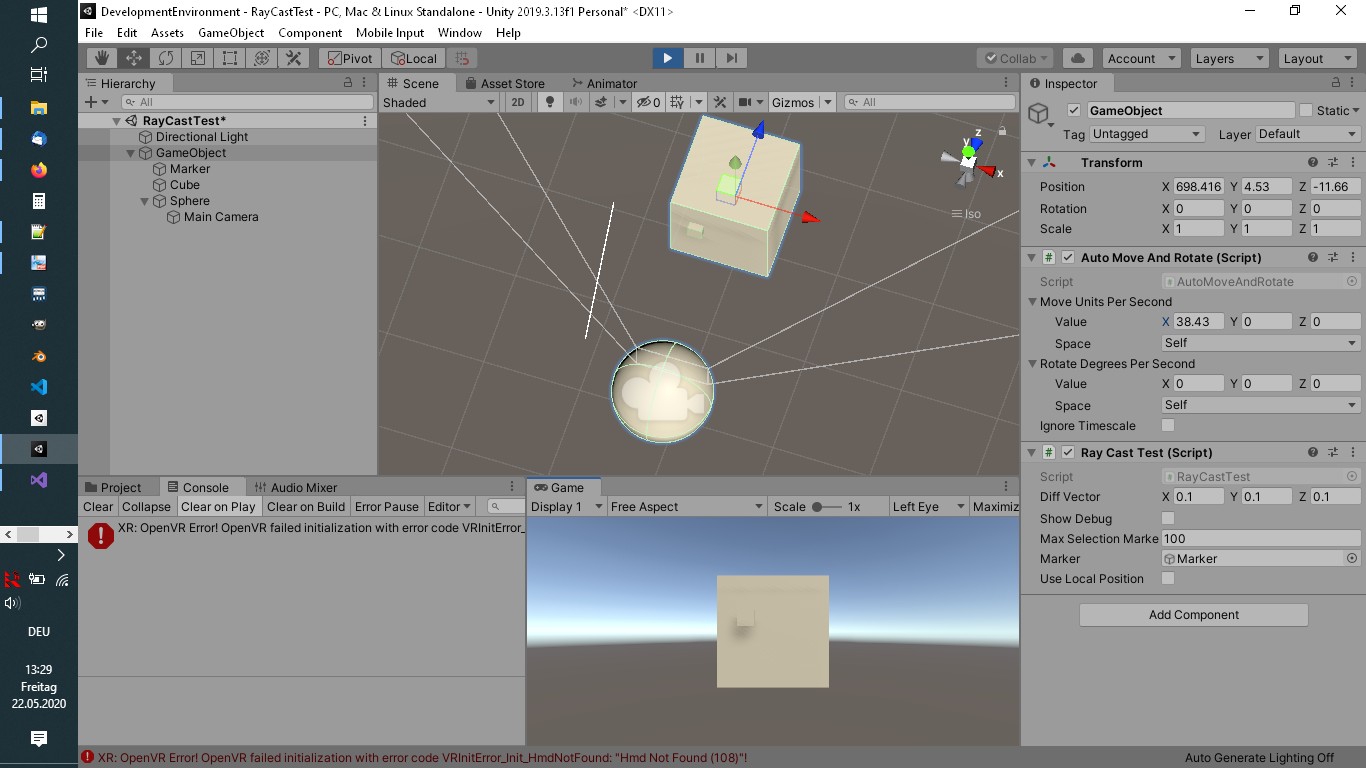Select the Scale tool
Screen dimensions: 1366x768
coord(197,57)
